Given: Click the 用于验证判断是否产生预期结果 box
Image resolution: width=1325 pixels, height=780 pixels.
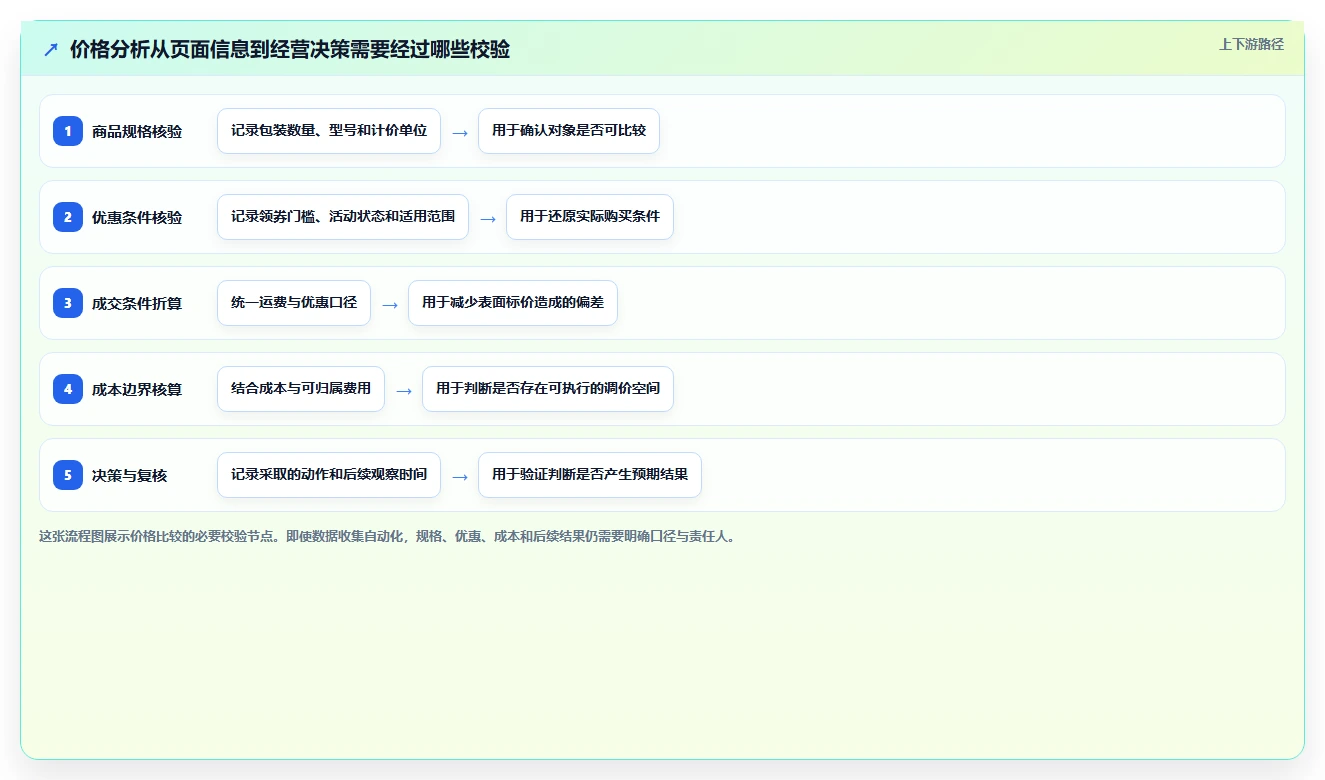Looking at the screenshot, I should 590,475.
